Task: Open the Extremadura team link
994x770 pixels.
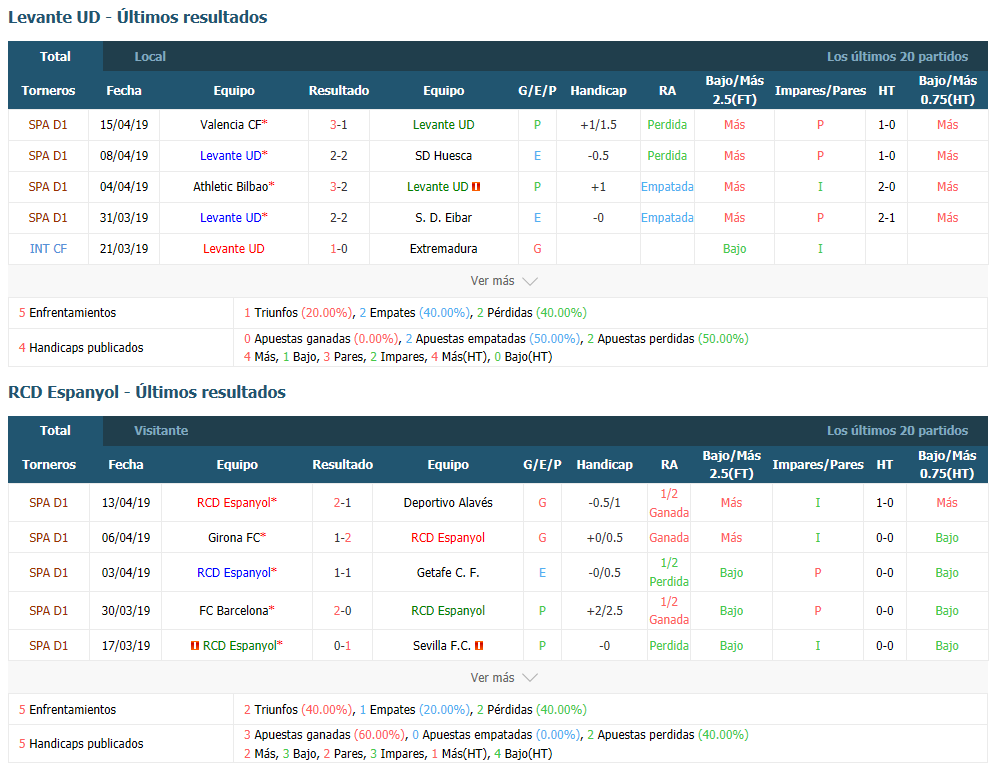Action: [443, 249]
